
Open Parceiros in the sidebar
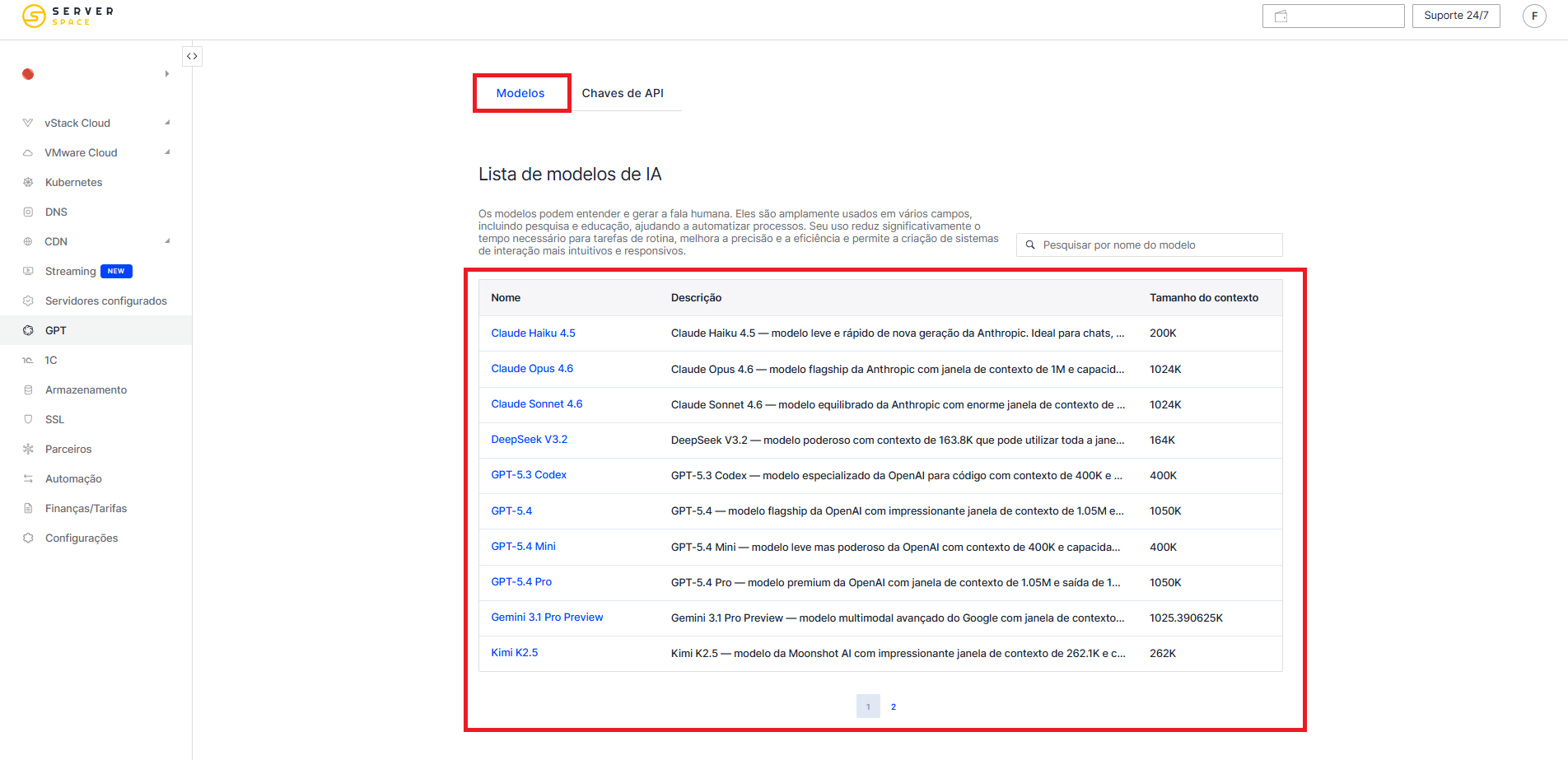[x=68, y=449]
